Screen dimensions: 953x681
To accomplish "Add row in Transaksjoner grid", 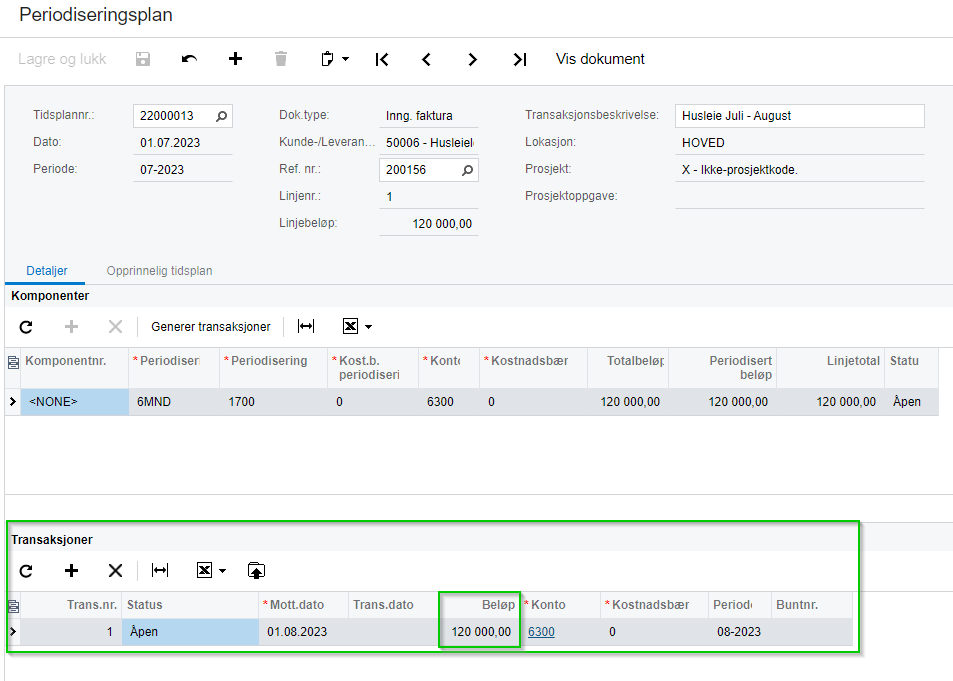I will pyautogui.click(x=71, y=570).
